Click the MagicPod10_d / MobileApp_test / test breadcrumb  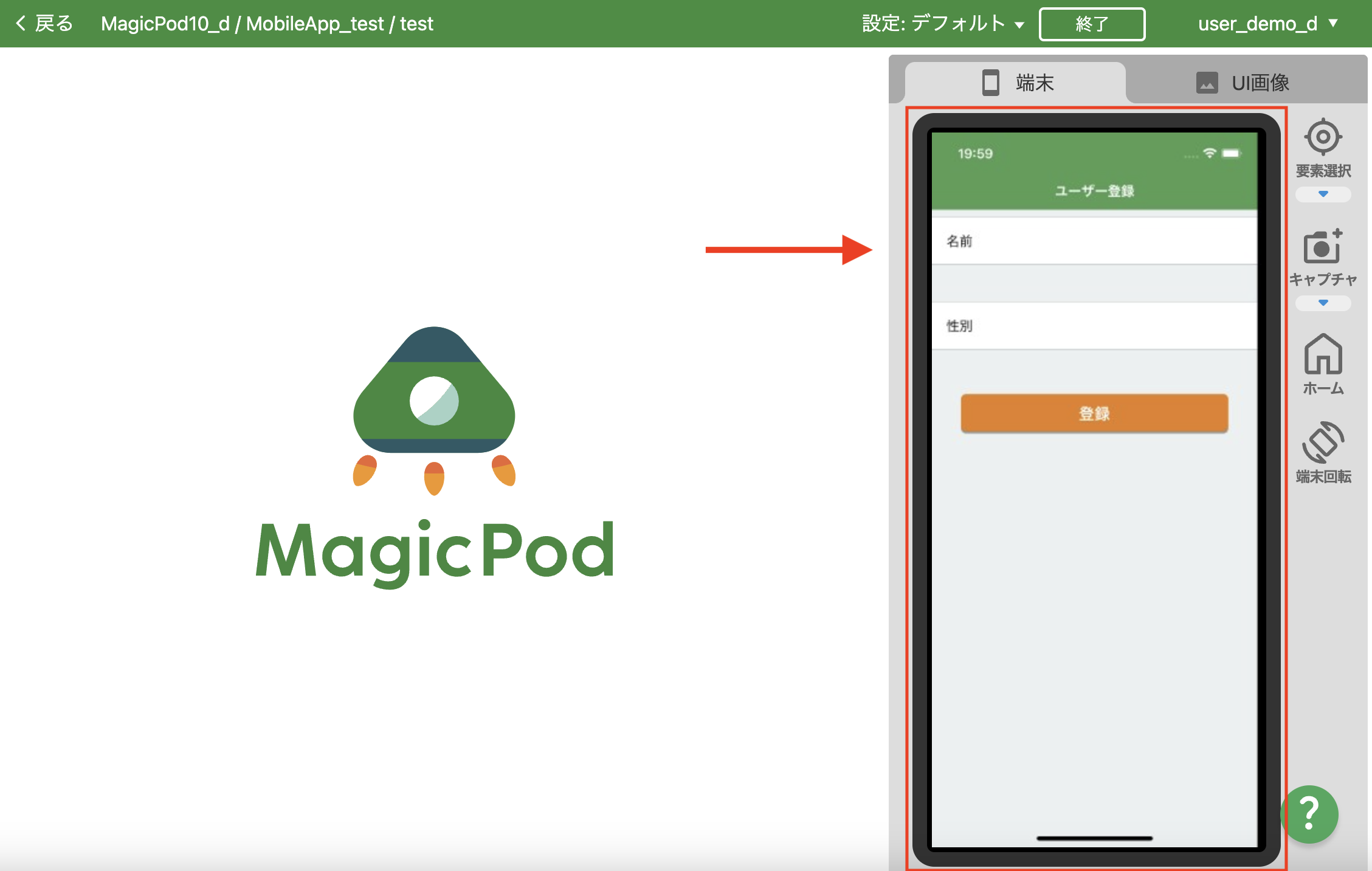pos(267,24)
